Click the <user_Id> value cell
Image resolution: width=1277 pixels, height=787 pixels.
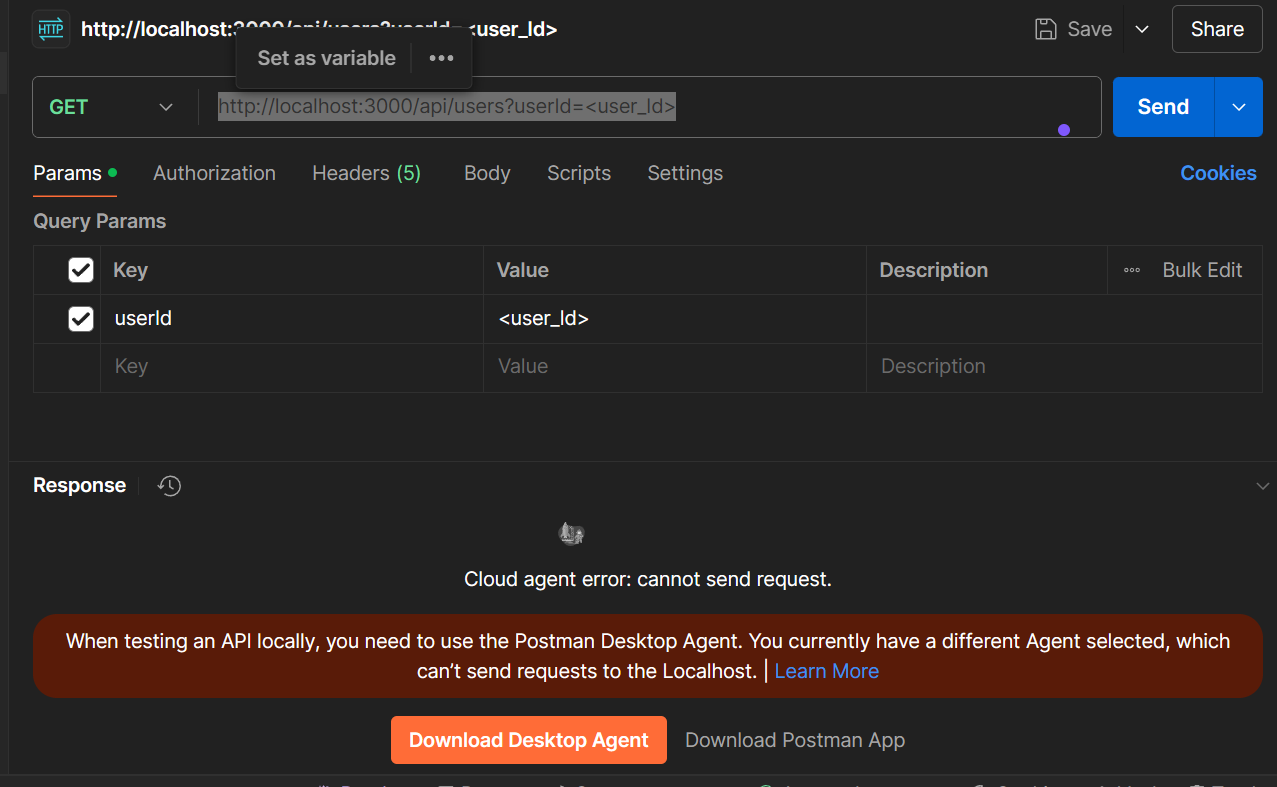[675, 319]
